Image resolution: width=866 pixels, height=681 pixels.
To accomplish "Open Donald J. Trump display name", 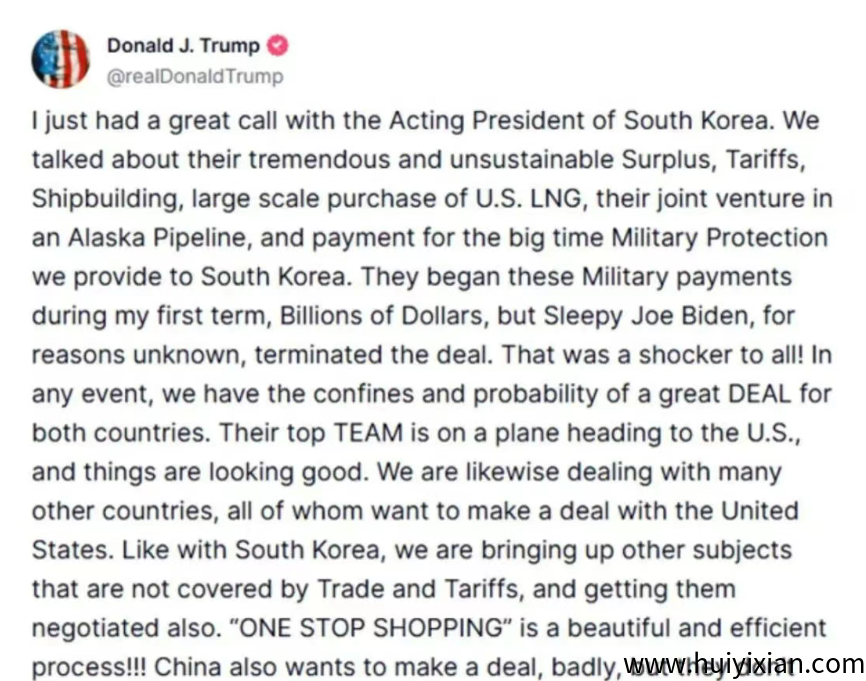I will tap(183, 46).
